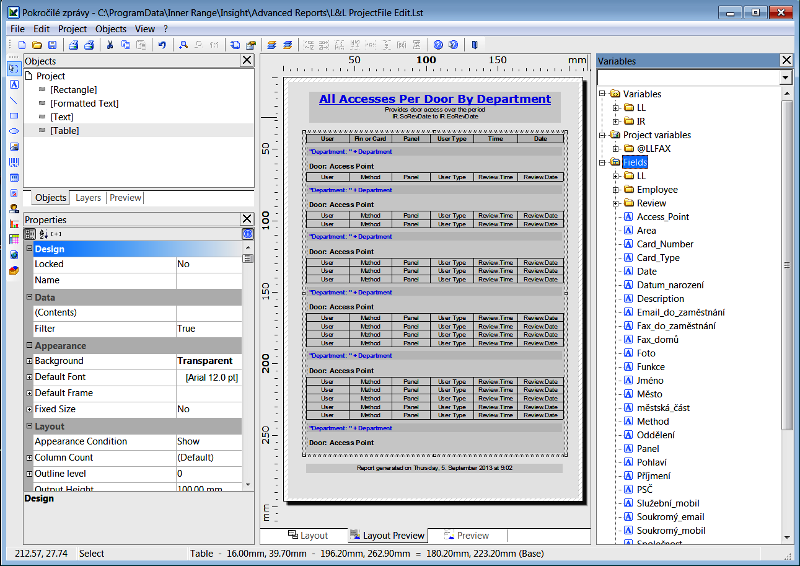Select the [Formatted Text] object in tree

point(84,103)
